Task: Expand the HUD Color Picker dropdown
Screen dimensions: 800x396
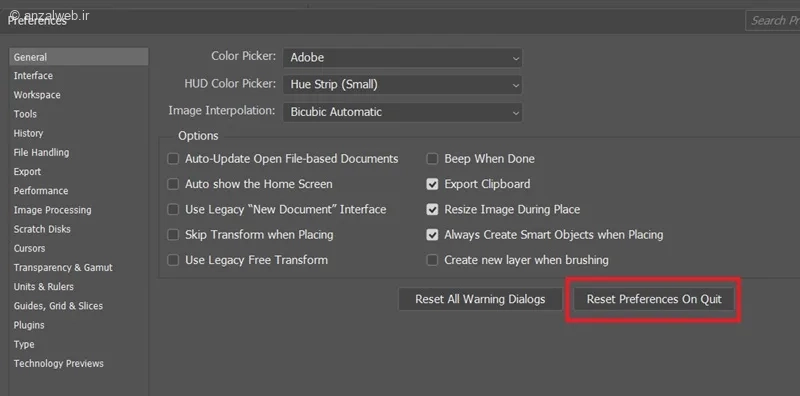Action: [402, 85]
